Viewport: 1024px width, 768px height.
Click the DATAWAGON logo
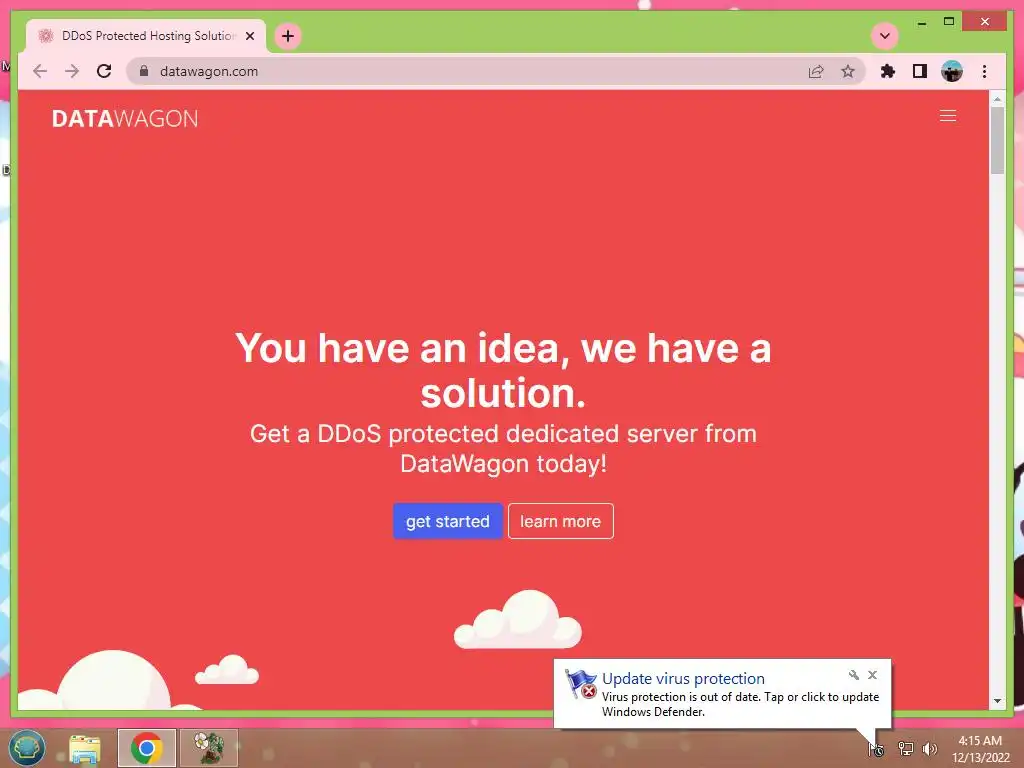[125, 118]
